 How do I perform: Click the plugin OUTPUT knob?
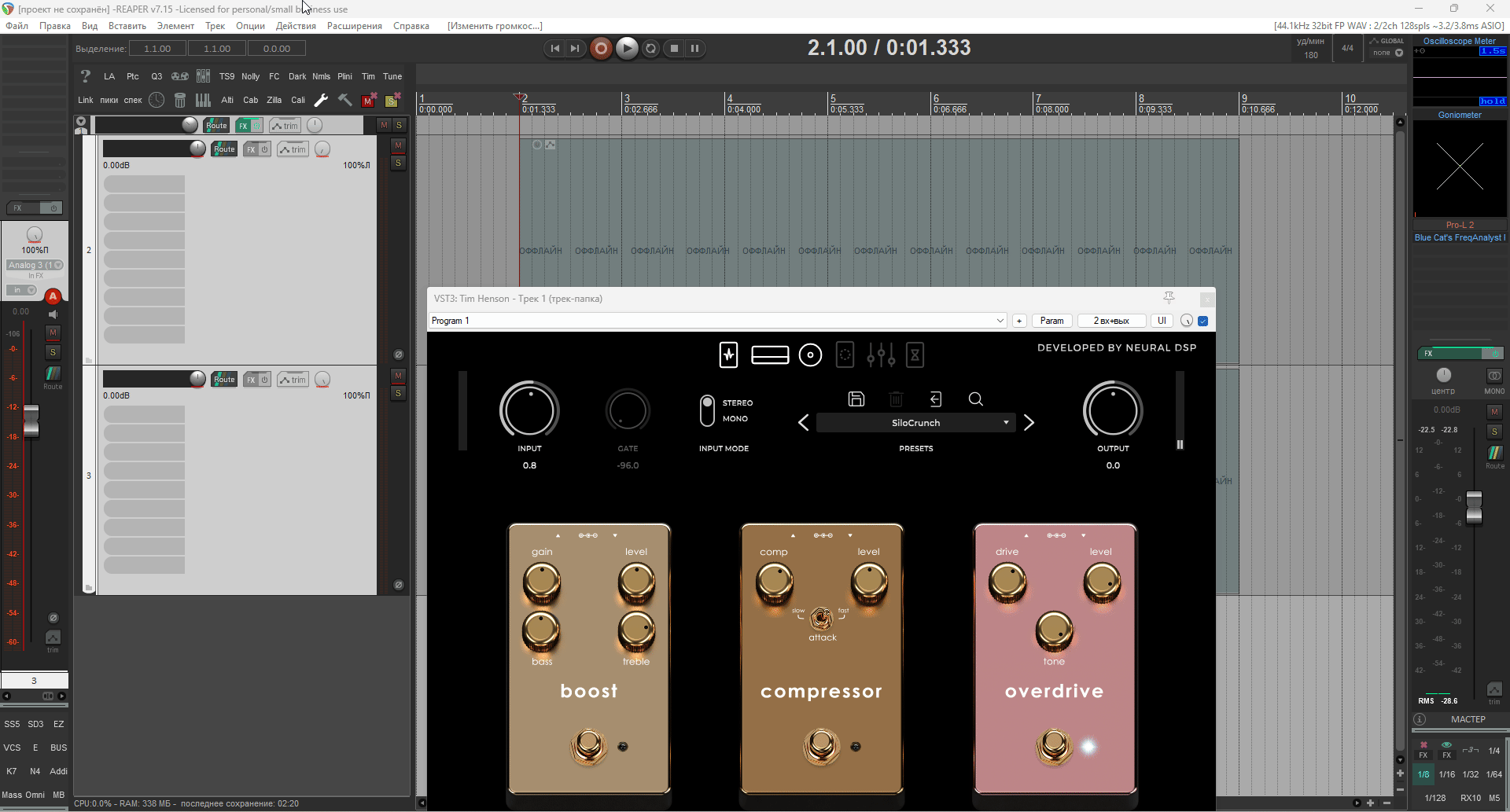point(1113,410)
